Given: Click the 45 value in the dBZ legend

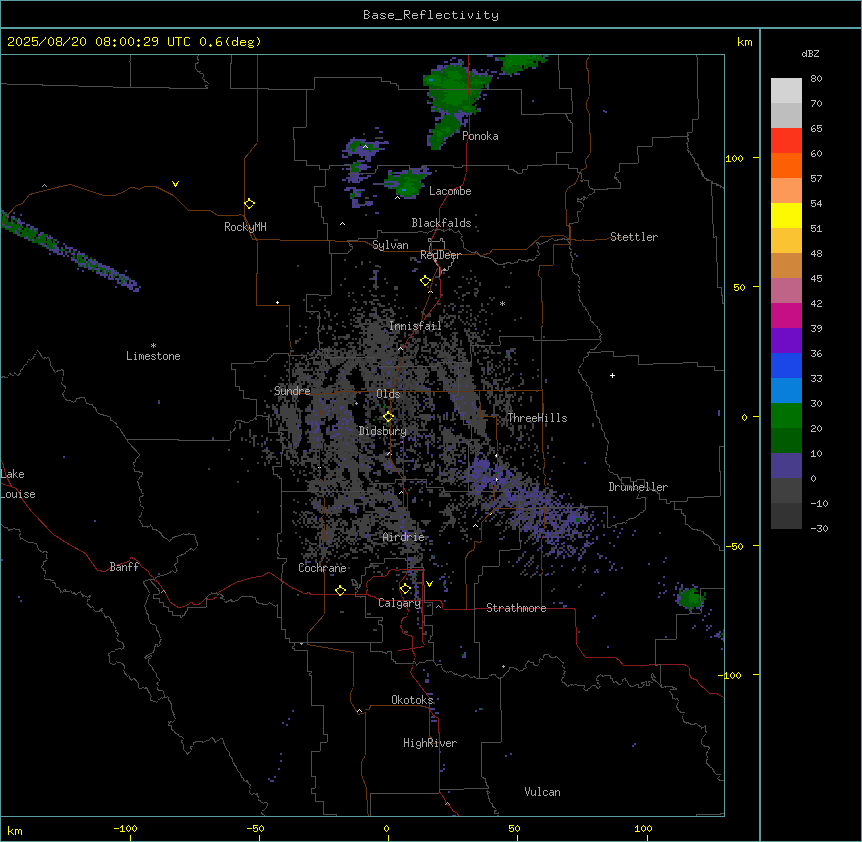Looking at the screenshot, I should pyautogui.click(x=816, y=279).
